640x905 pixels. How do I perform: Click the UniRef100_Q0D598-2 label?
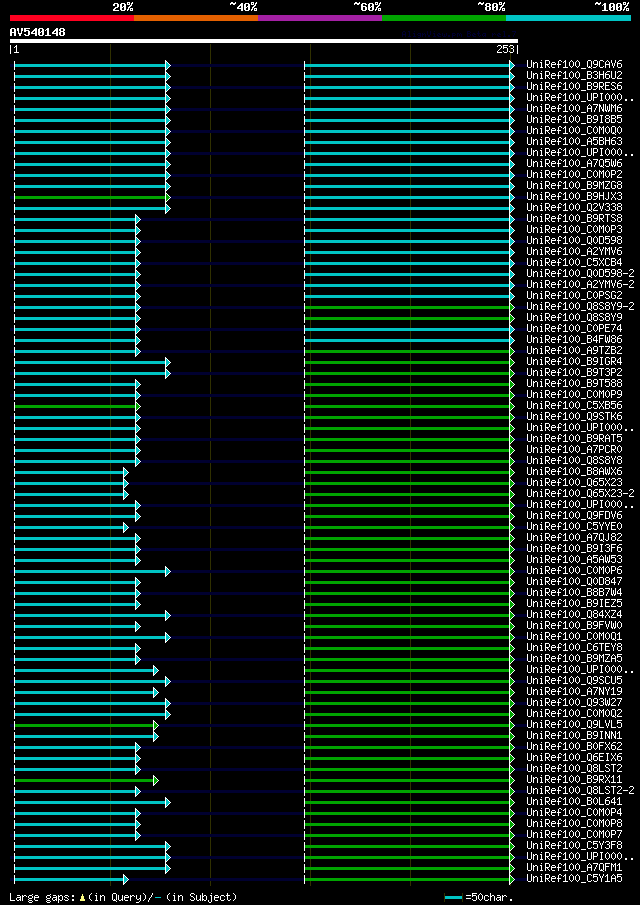tap(580, 274)
